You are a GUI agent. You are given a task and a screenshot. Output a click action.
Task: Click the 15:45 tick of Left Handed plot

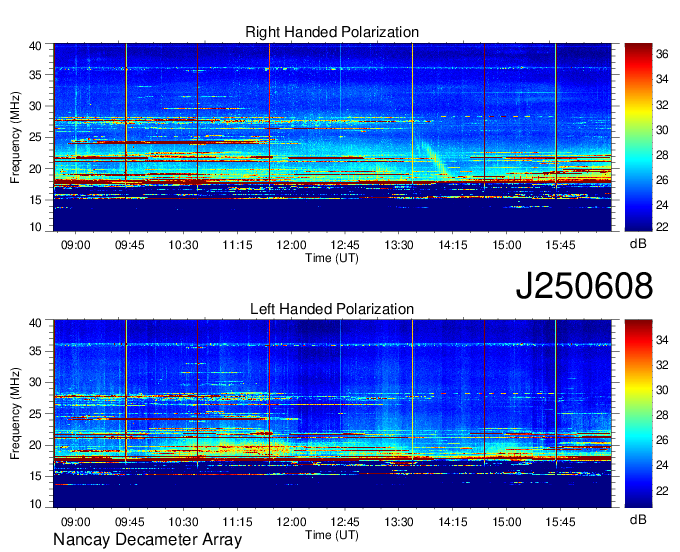(560, 522)
